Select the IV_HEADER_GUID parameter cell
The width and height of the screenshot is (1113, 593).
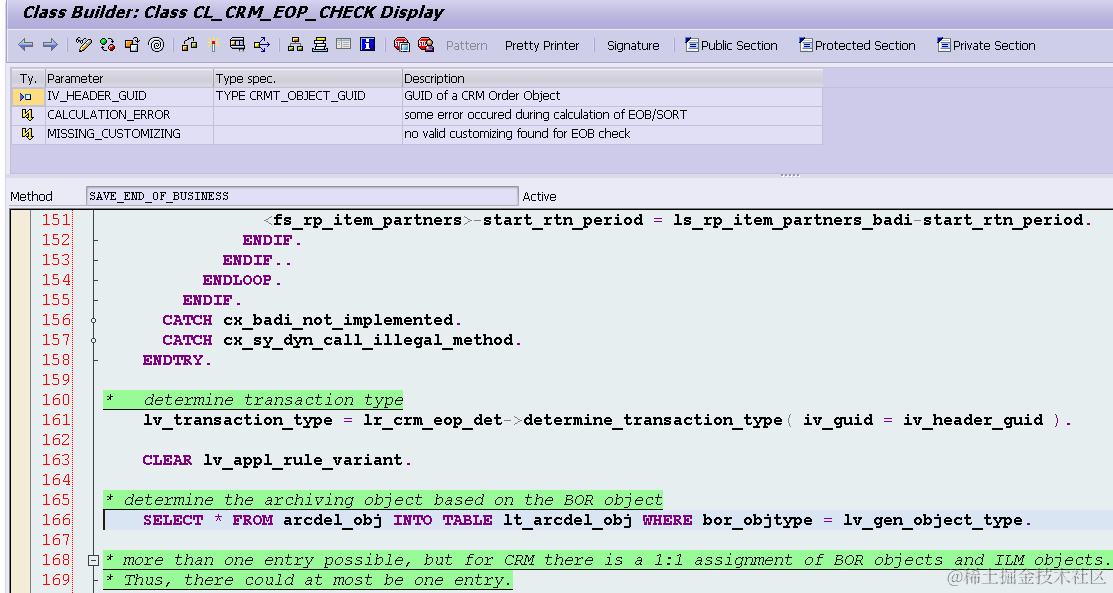pyautogui.click(x=129, y=96)
